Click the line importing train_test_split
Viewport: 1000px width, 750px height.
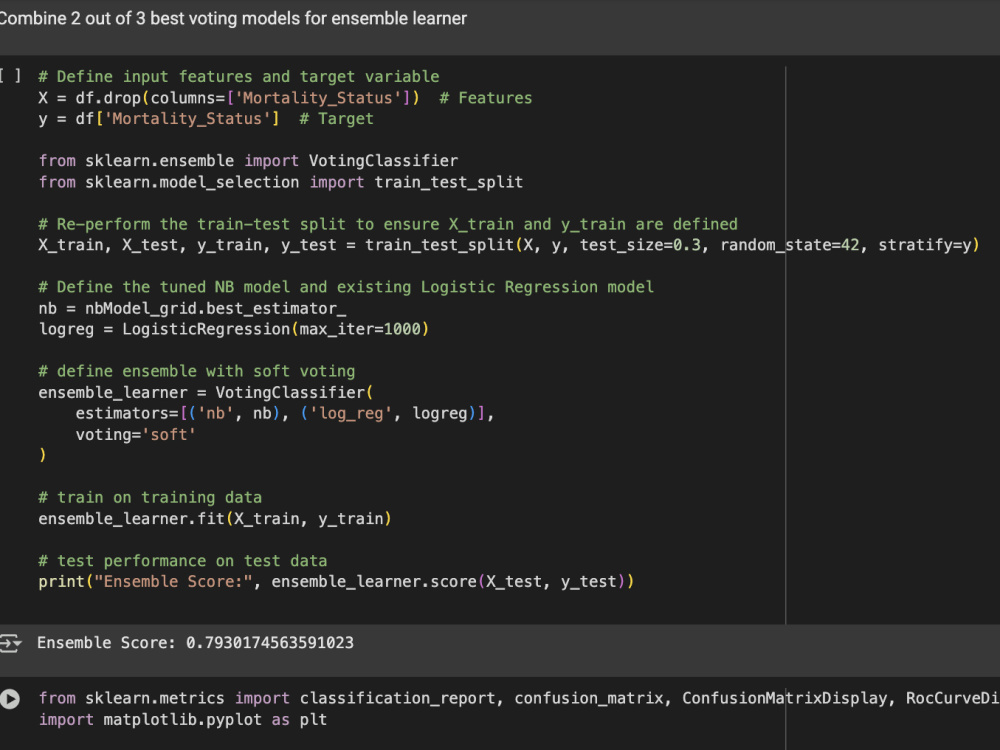[x=281, y=182]
